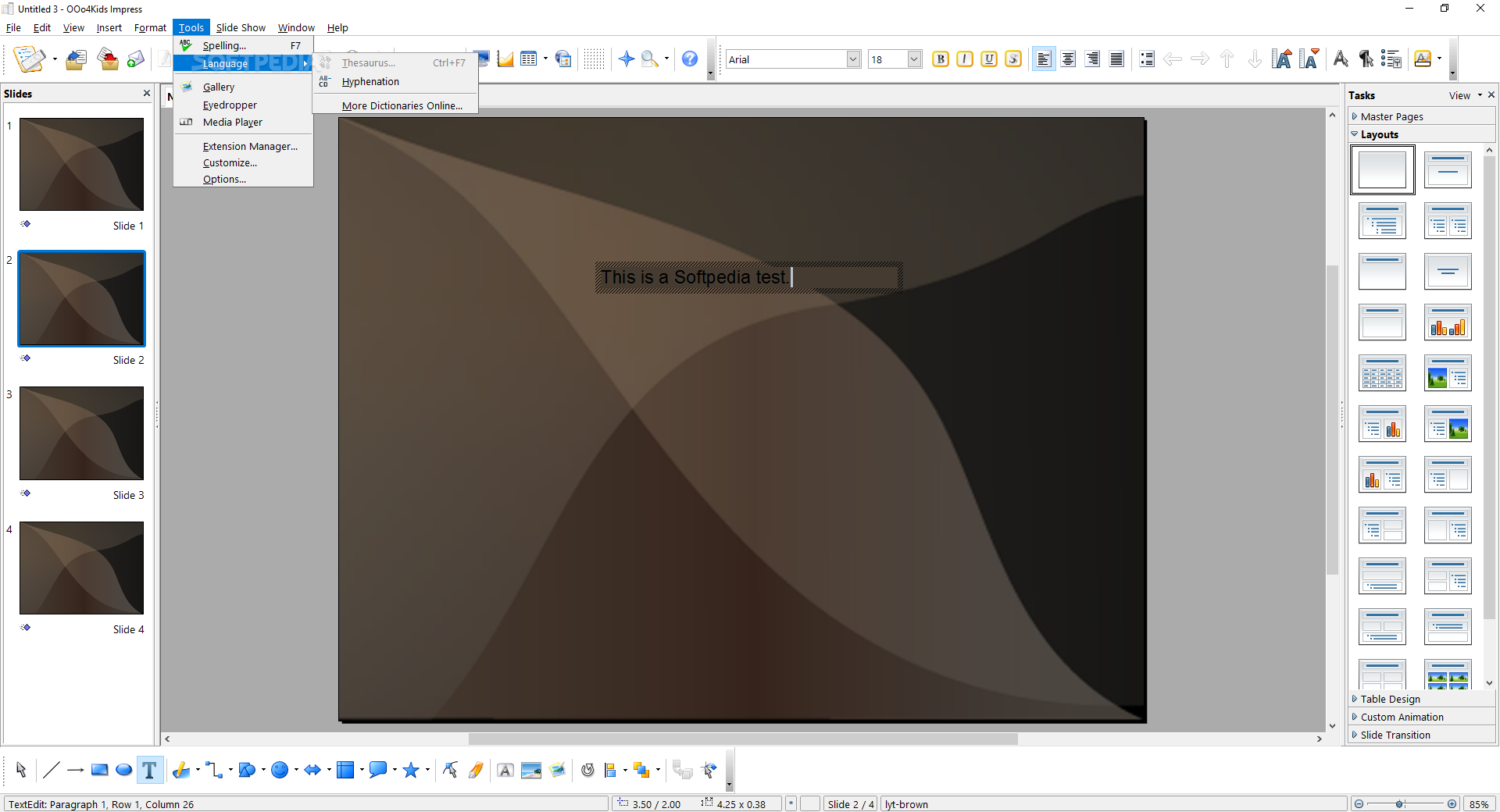Open the Arial font name dropdown
The image size is (1500, 812).
tap(853, 59)
